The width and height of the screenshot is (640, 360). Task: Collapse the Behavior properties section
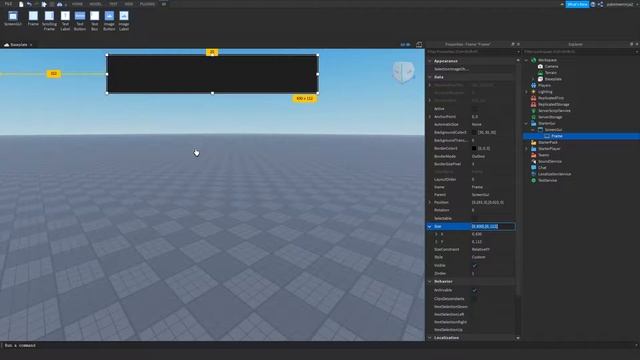coord(430,282)
